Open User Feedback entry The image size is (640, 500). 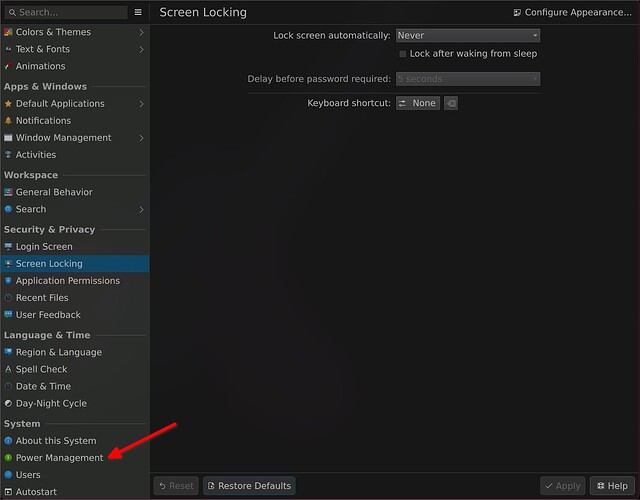coord(75,315)
